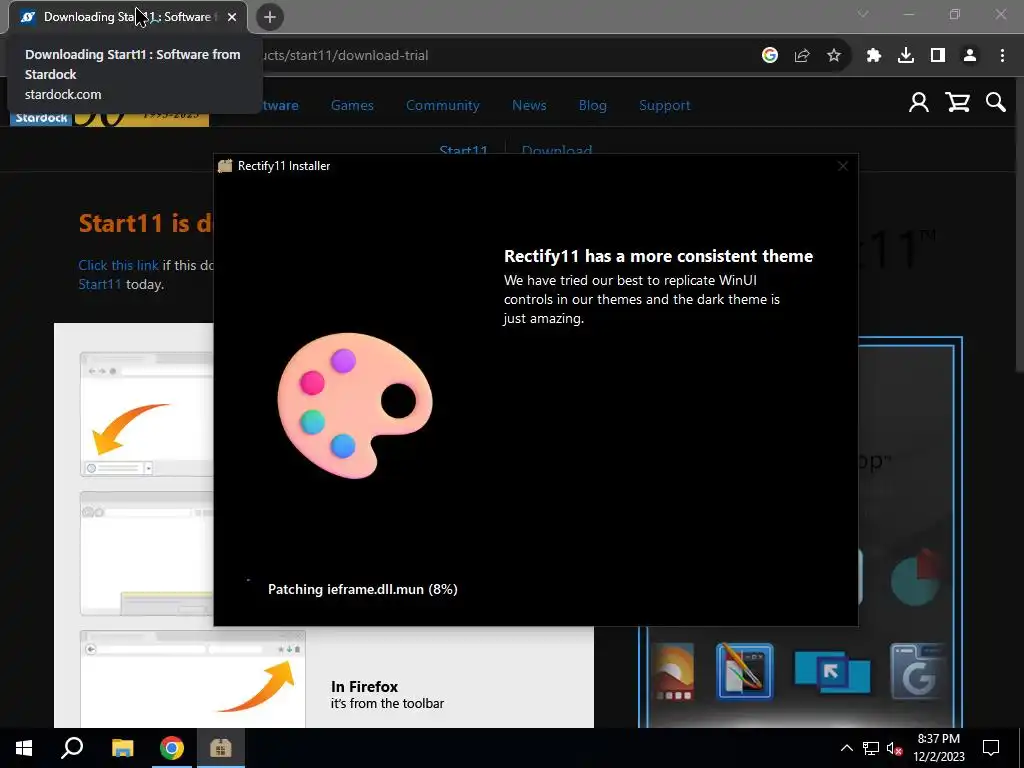
Task: Switch to Chrome on the taskbar
Action: [172, 748]
